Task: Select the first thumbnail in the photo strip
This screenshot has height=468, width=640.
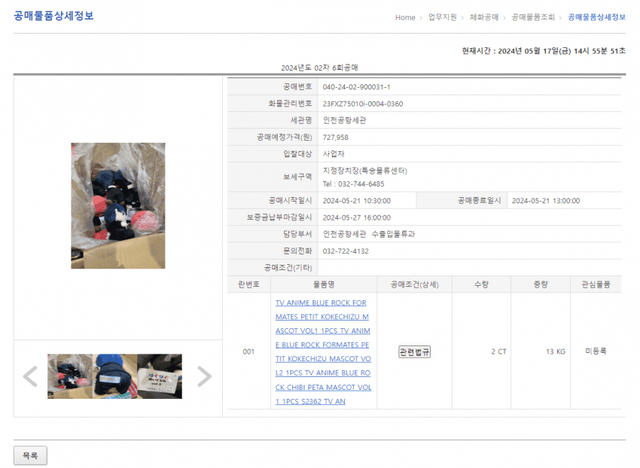Action: (x=73, y=377)
